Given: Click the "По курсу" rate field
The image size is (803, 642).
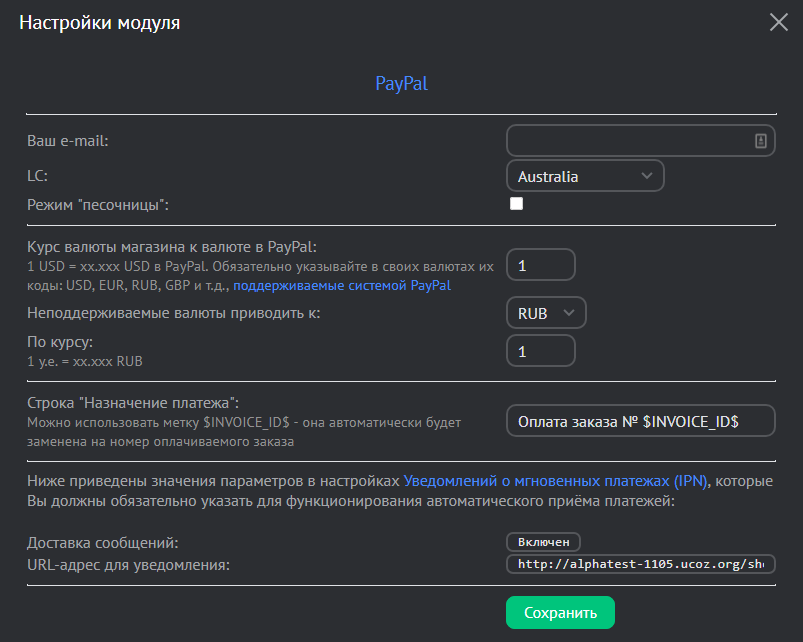Looking at the screenshot, I should pos(541,351).
